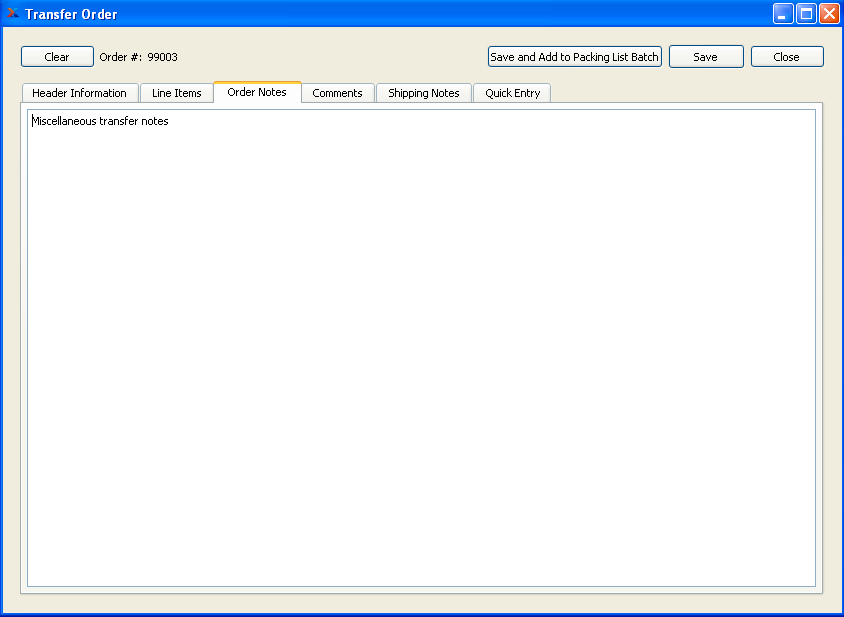This screenshot has height=617, width=844.
Task: Click the Transfer Order application icon
Action: coord(12,13)
